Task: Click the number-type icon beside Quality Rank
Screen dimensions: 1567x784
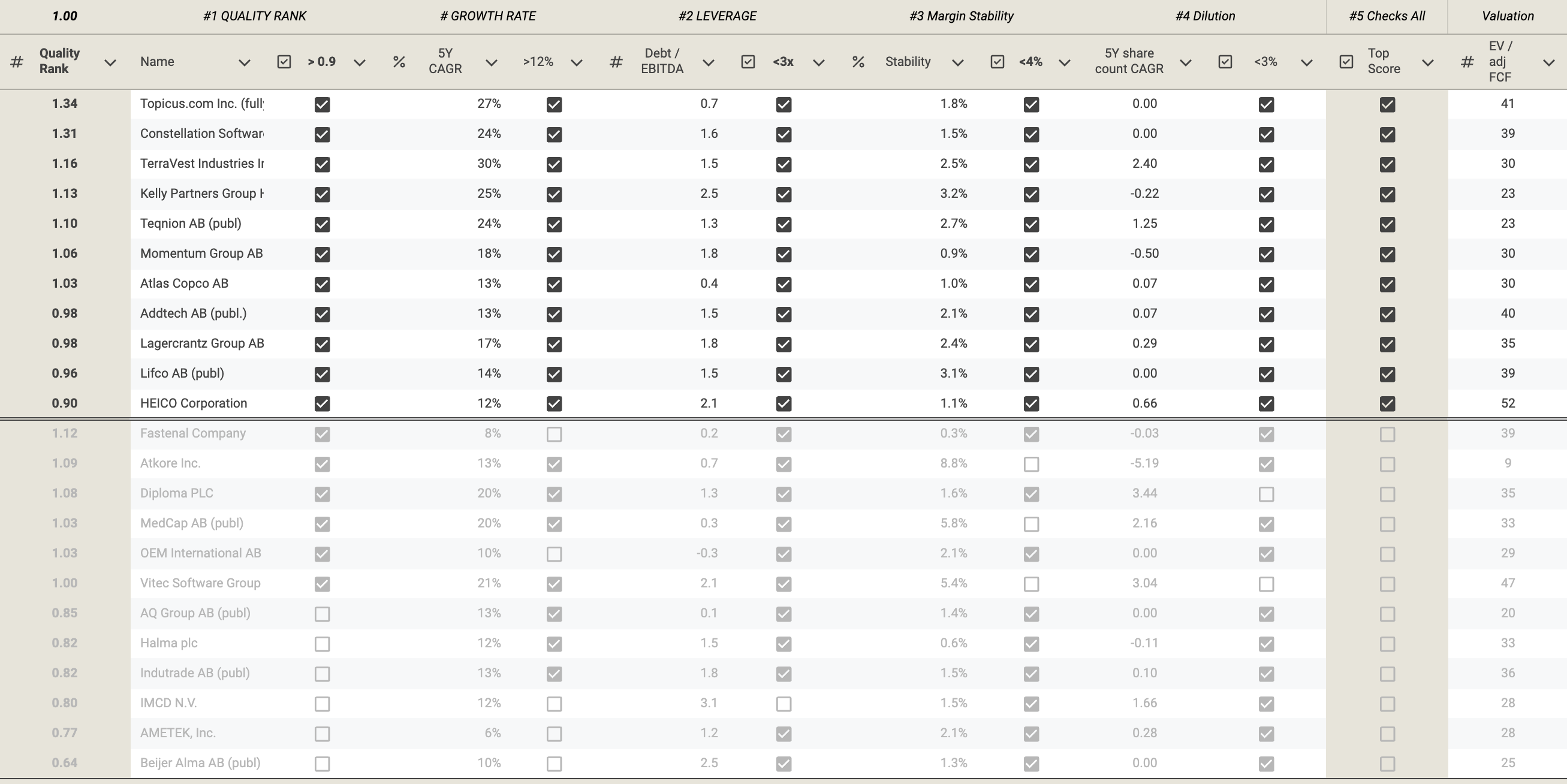Action: 17,62
